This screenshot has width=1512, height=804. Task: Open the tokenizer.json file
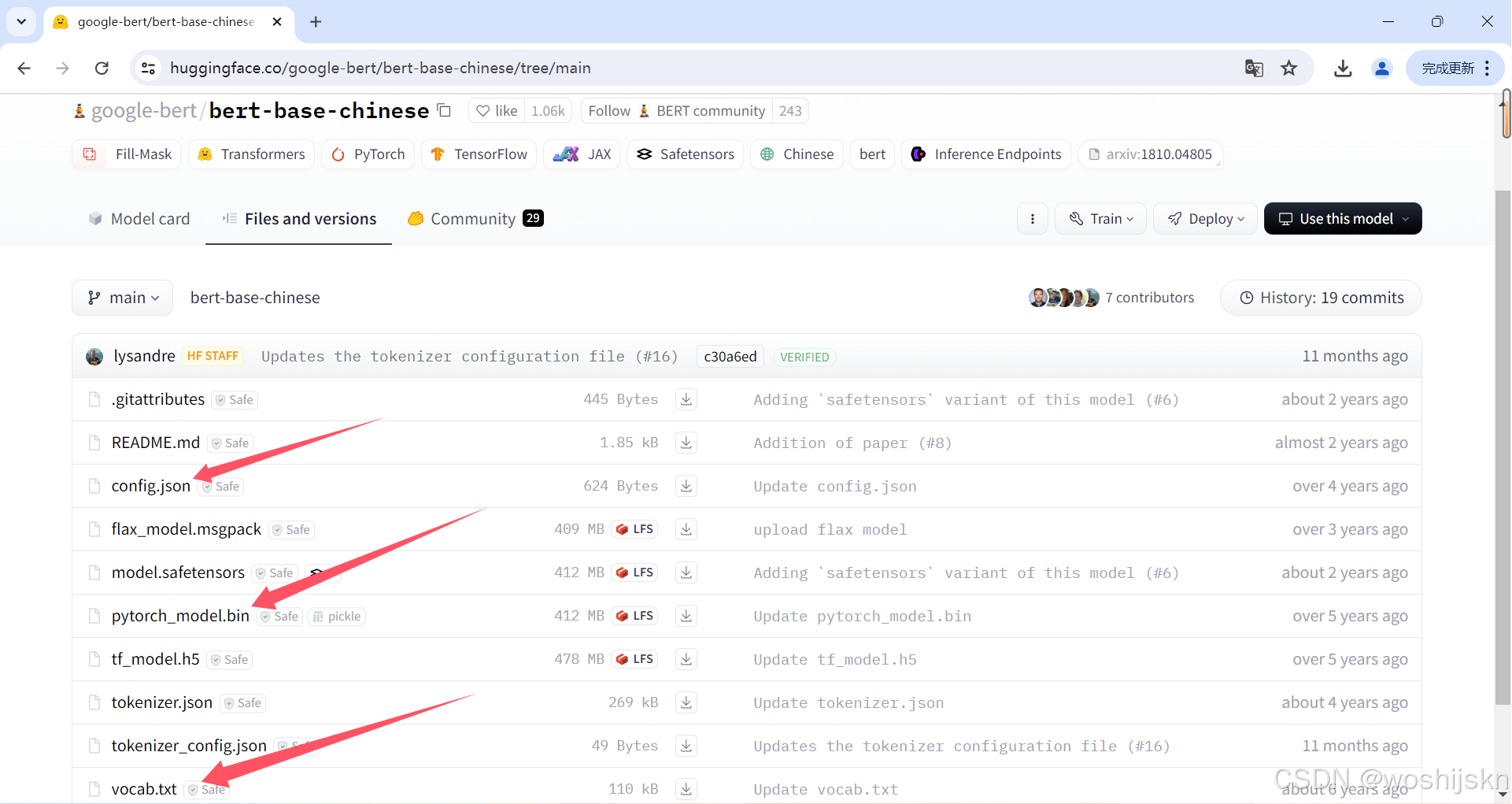(x=162, y=702)
